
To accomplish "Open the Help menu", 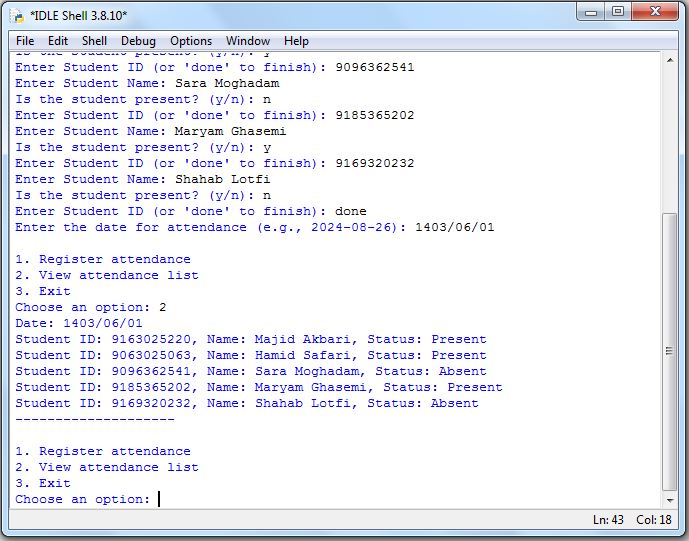I will point(296,41).
